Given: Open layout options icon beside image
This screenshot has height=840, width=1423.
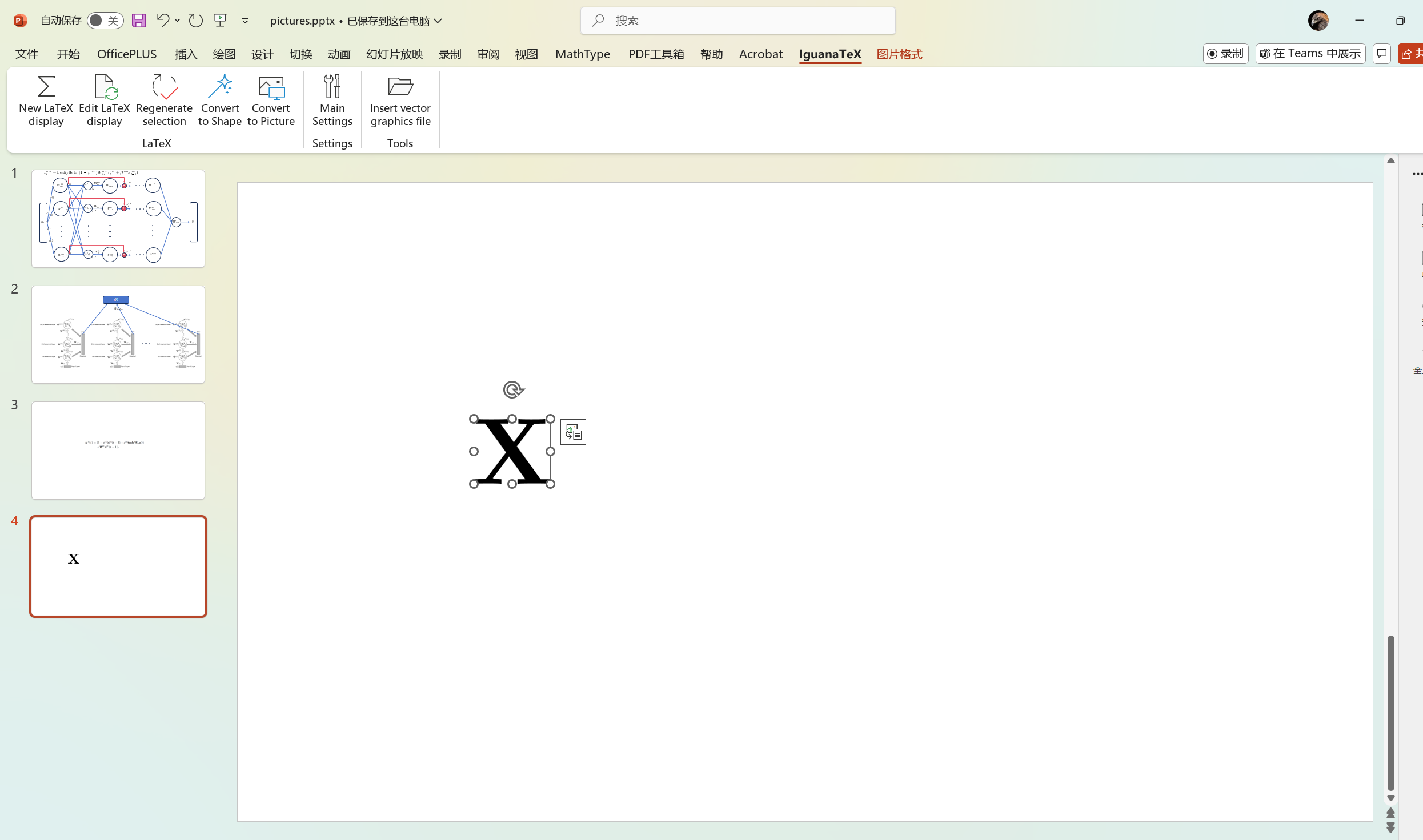Looking at the screenshot, I should click(x=573, y=432).
